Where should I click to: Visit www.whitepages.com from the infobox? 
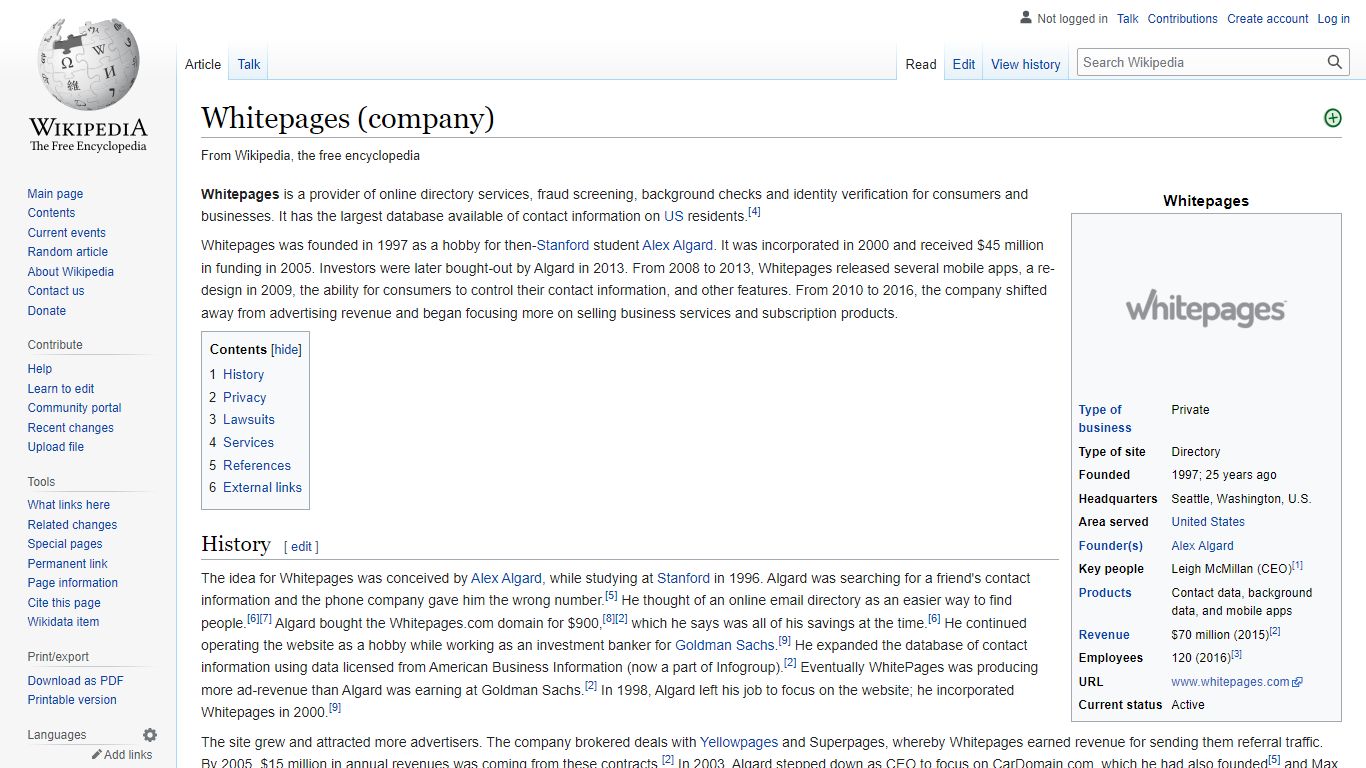coord(1230,682)
